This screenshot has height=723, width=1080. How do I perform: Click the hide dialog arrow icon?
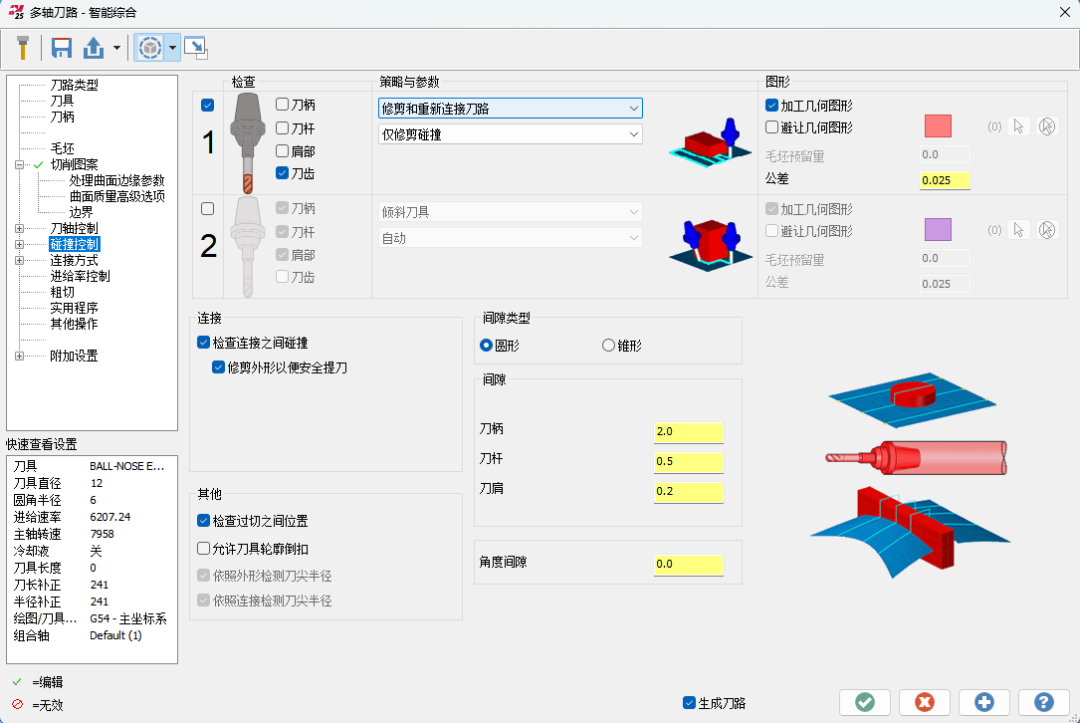tap(196, 48)
